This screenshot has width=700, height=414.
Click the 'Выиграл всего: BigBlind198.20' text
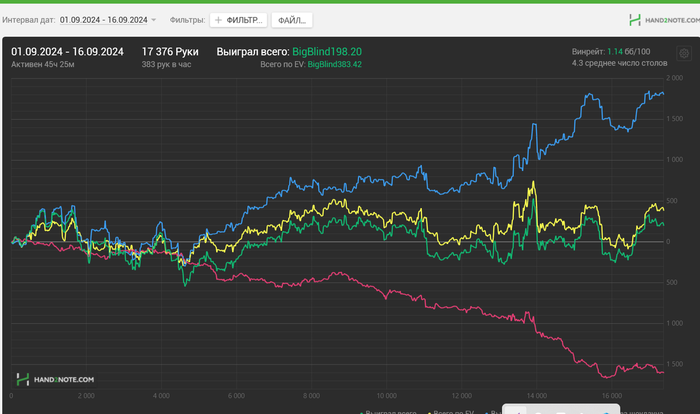point(289,52)
